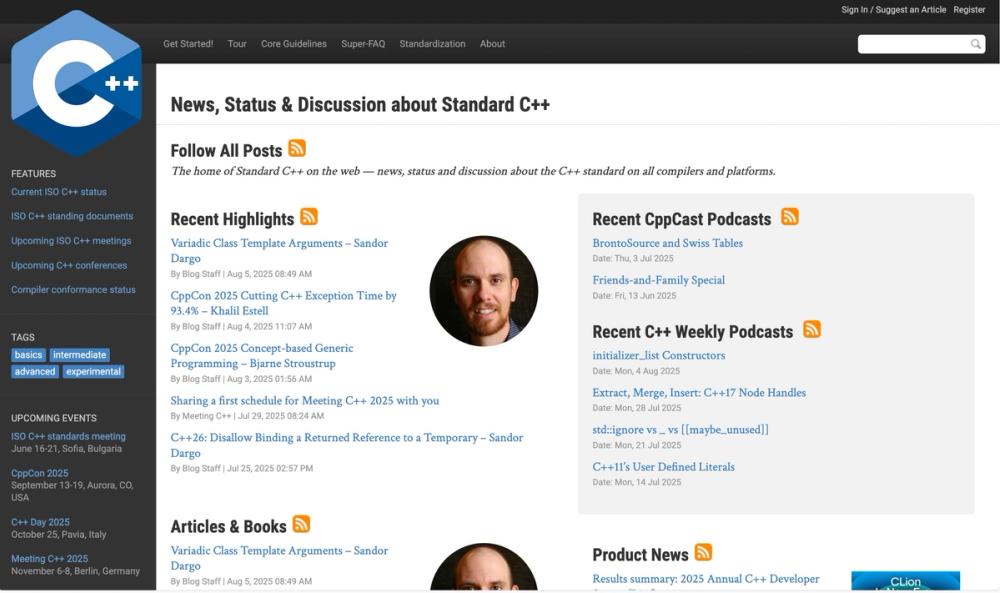
Task: Open the Tour menu item
Action: coord(237,44)
